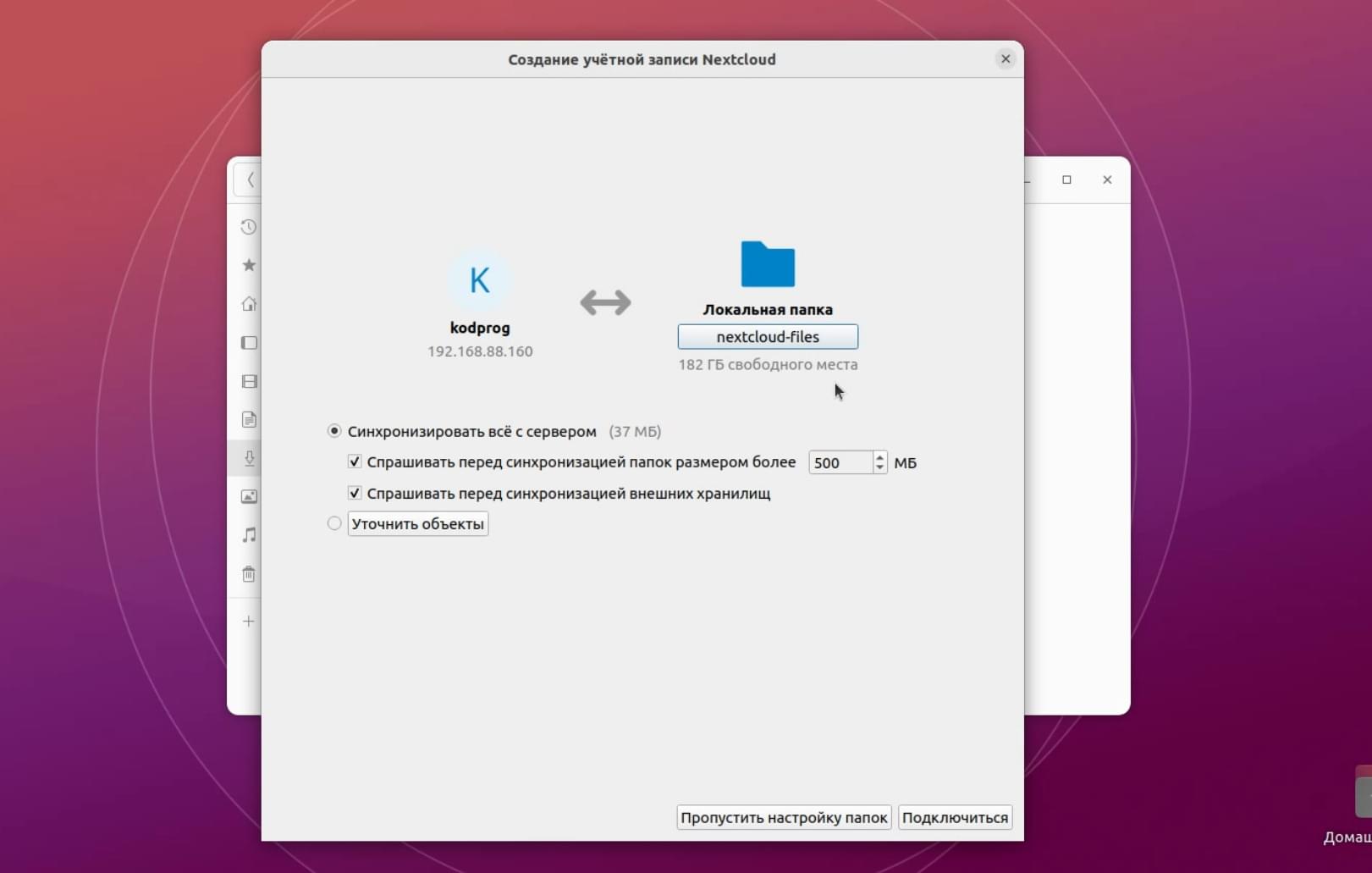The height and width of the screenshot is (873, 1372).
Task: Open Starred in the Files sidebar
Action: (x=248, y=265)
